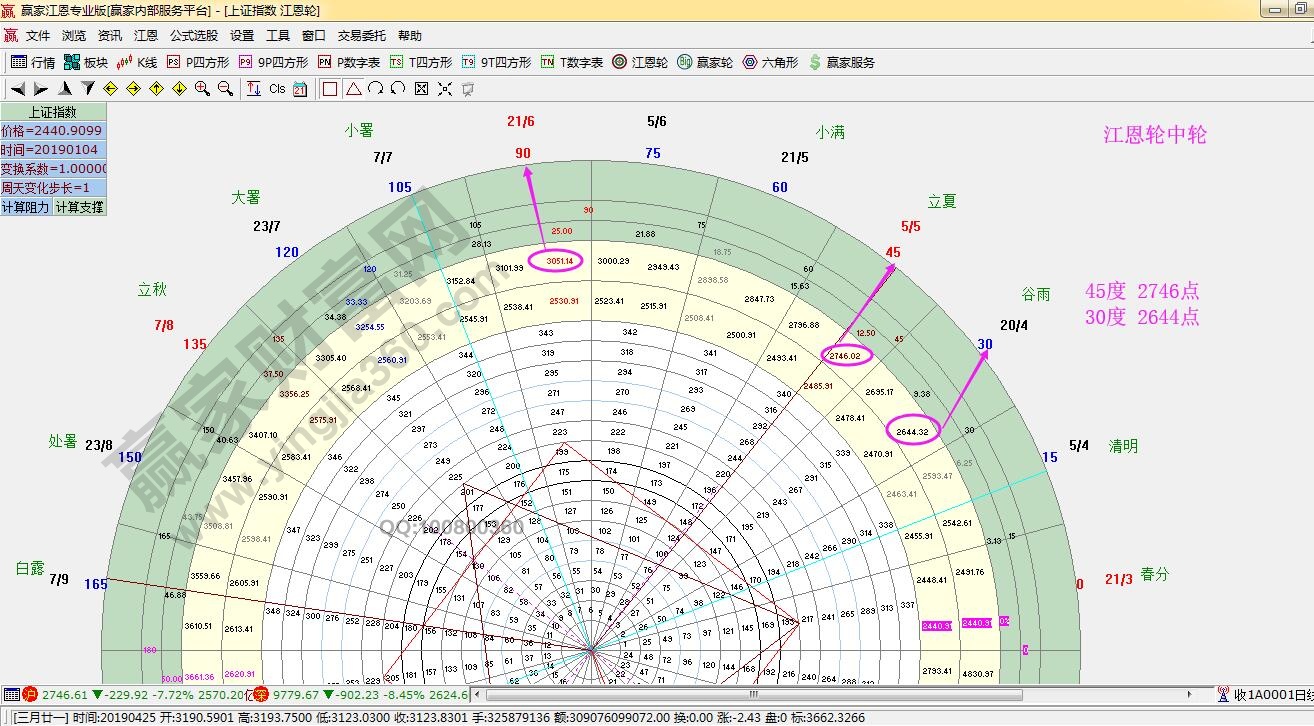This screenshot has height=726, width=1314.
Task: Click the zoom in magnifier icon
Action: [x=202, y=89]
